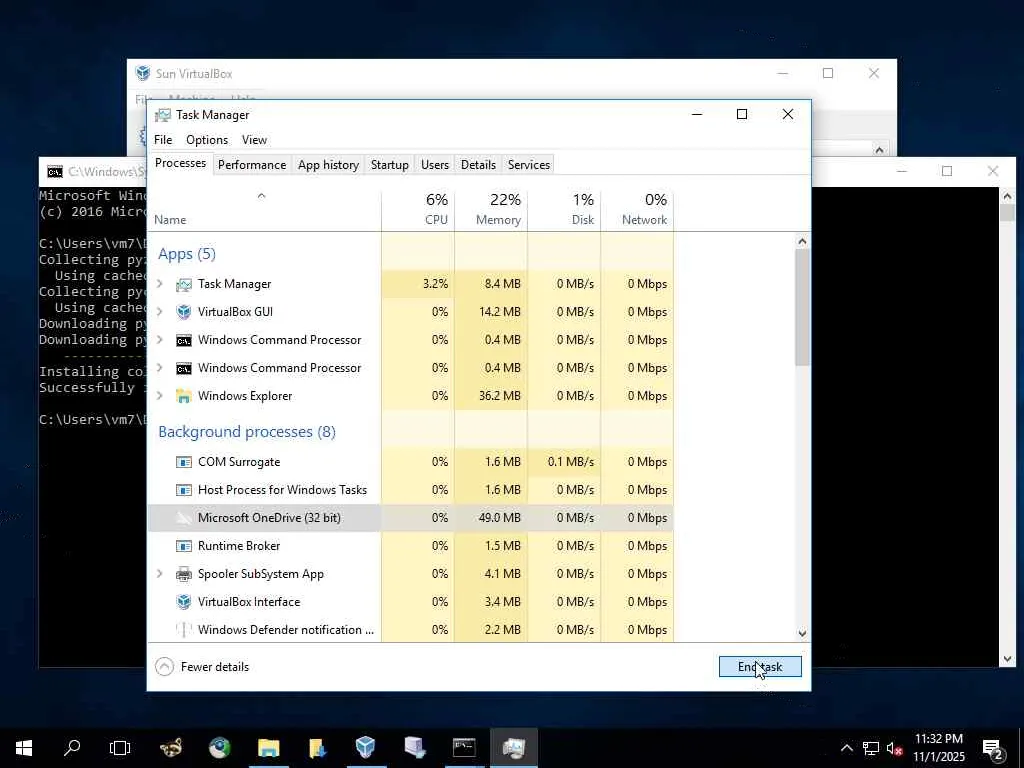The height and width of the screenshot is (768, 1024).
Task: Click the Background processes (8) heading
Action: 247,432
